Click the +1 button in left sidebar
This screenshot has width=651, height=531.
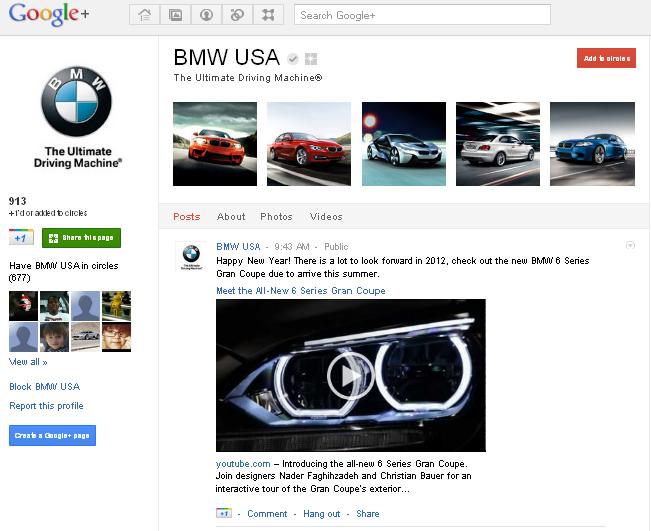point(22,237)
